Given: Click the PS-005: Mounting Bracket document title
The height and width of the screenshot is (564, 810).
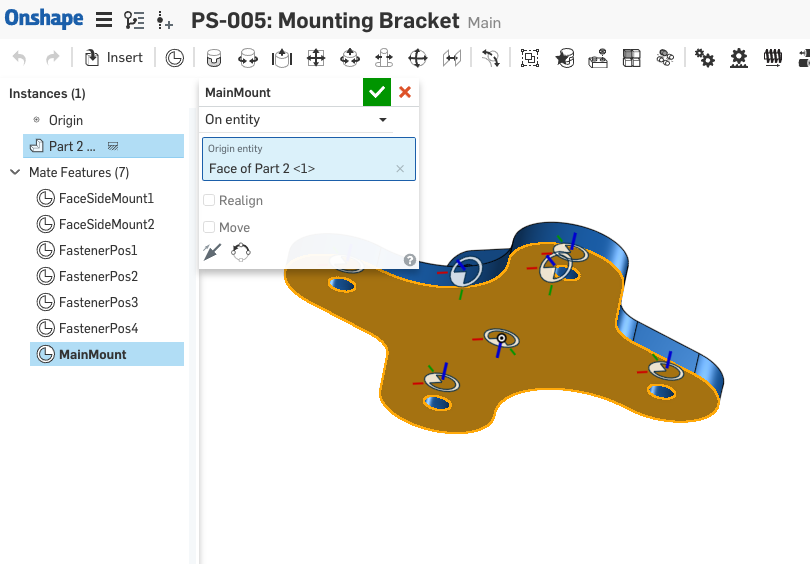Looking at the screenshot, I should [x=325, y=21].
